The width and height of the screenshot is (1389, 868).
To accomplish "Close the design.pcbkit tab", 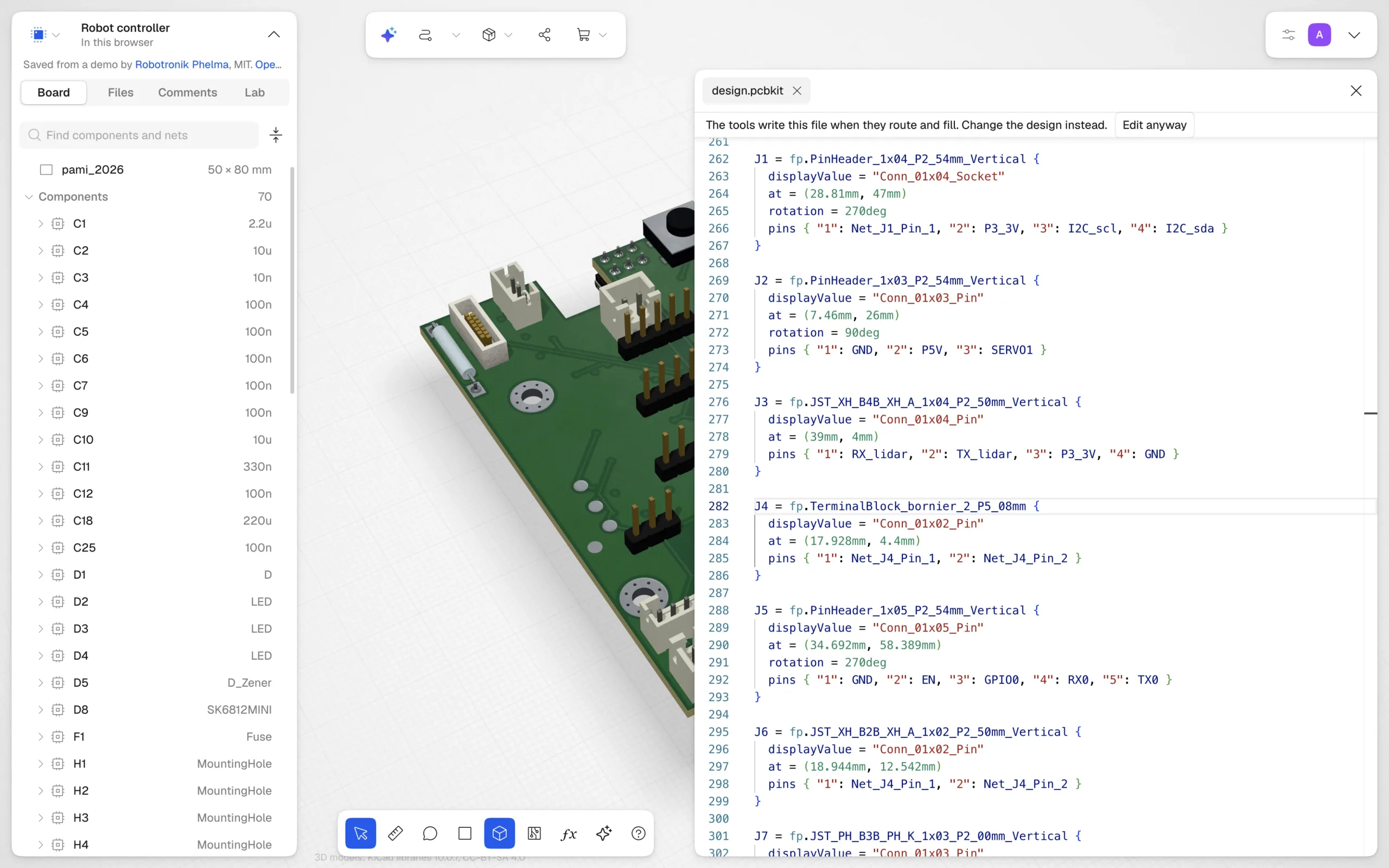I will click(797, 91).
